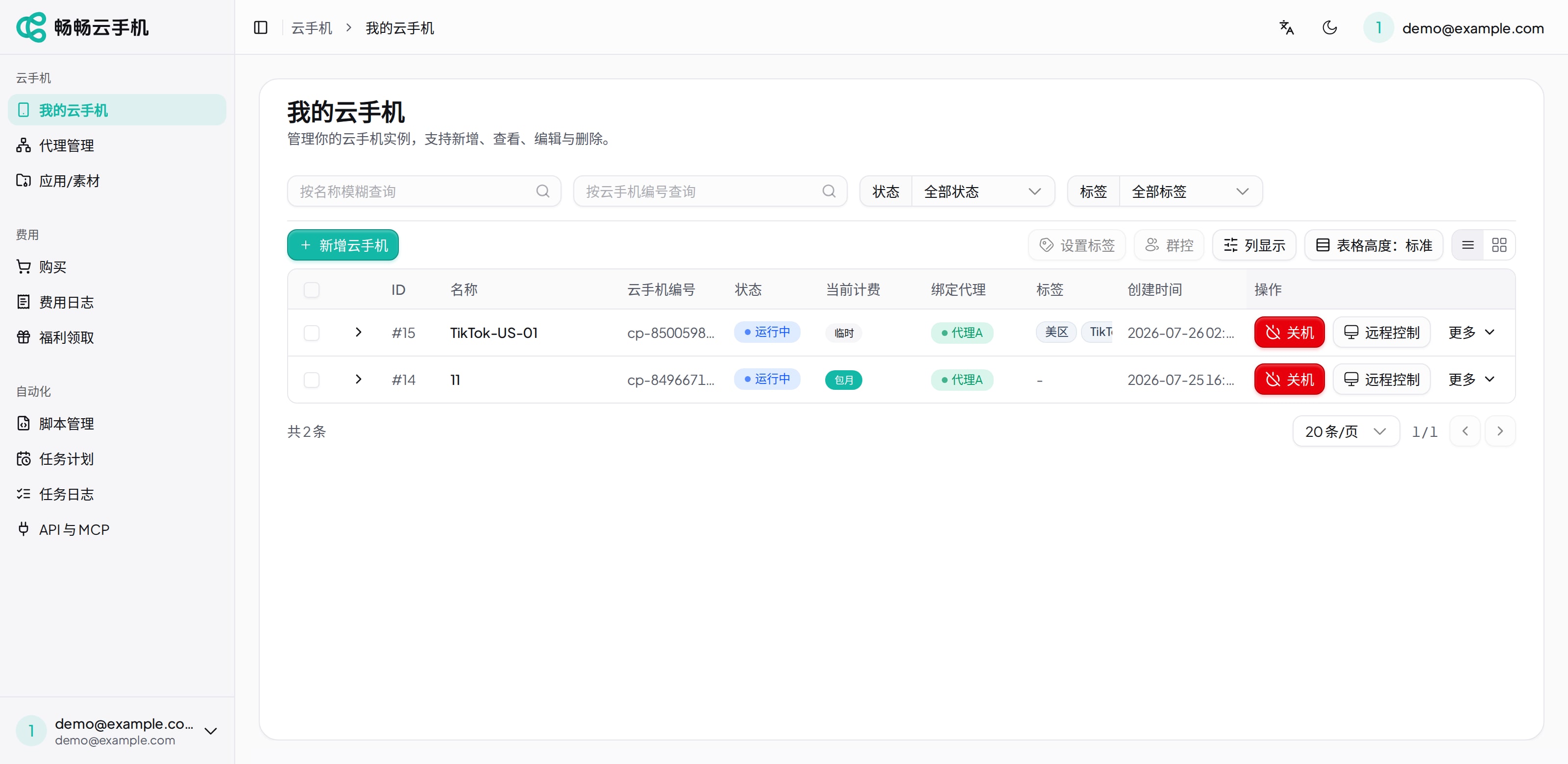Select all rows header checkbox

[311, 289]
